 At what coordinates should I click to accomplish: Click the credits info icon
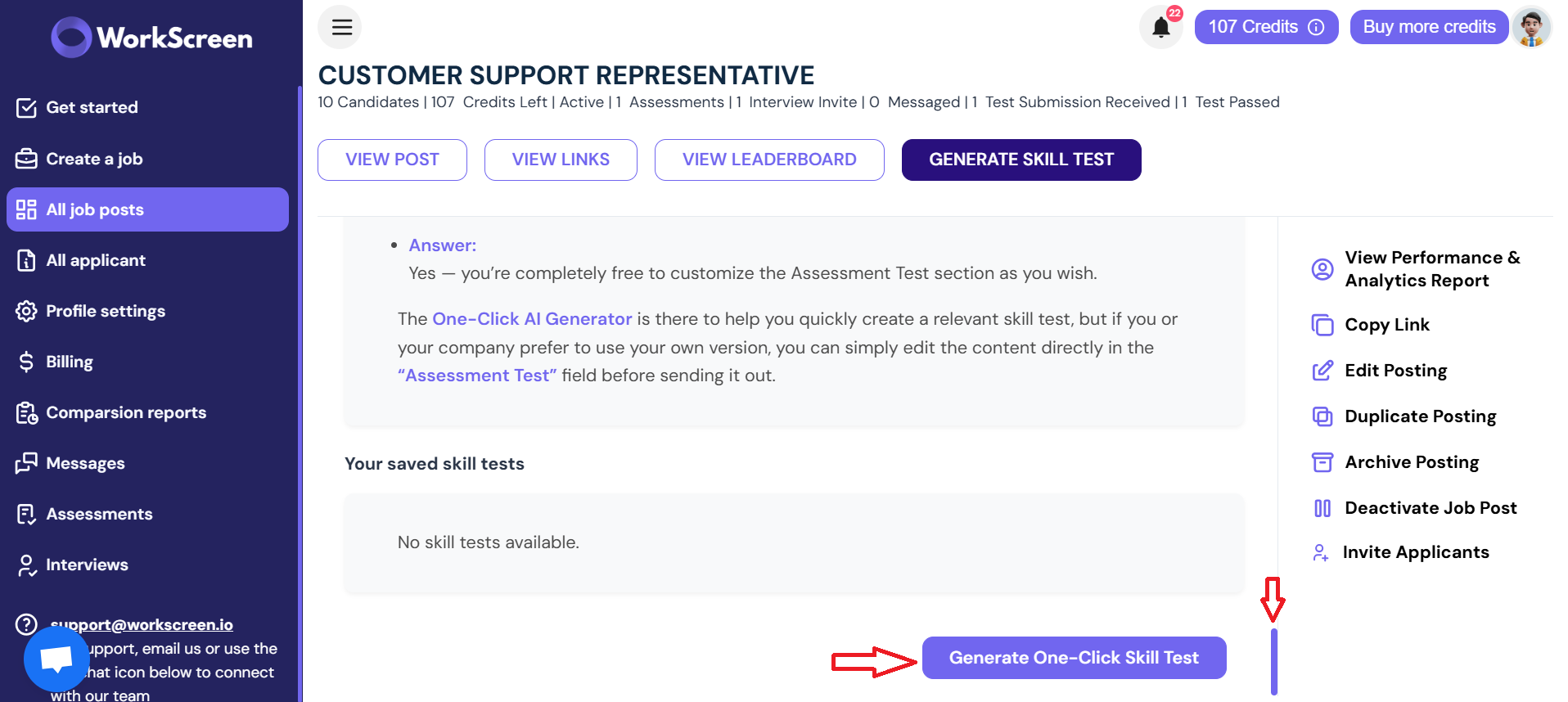1316,27
